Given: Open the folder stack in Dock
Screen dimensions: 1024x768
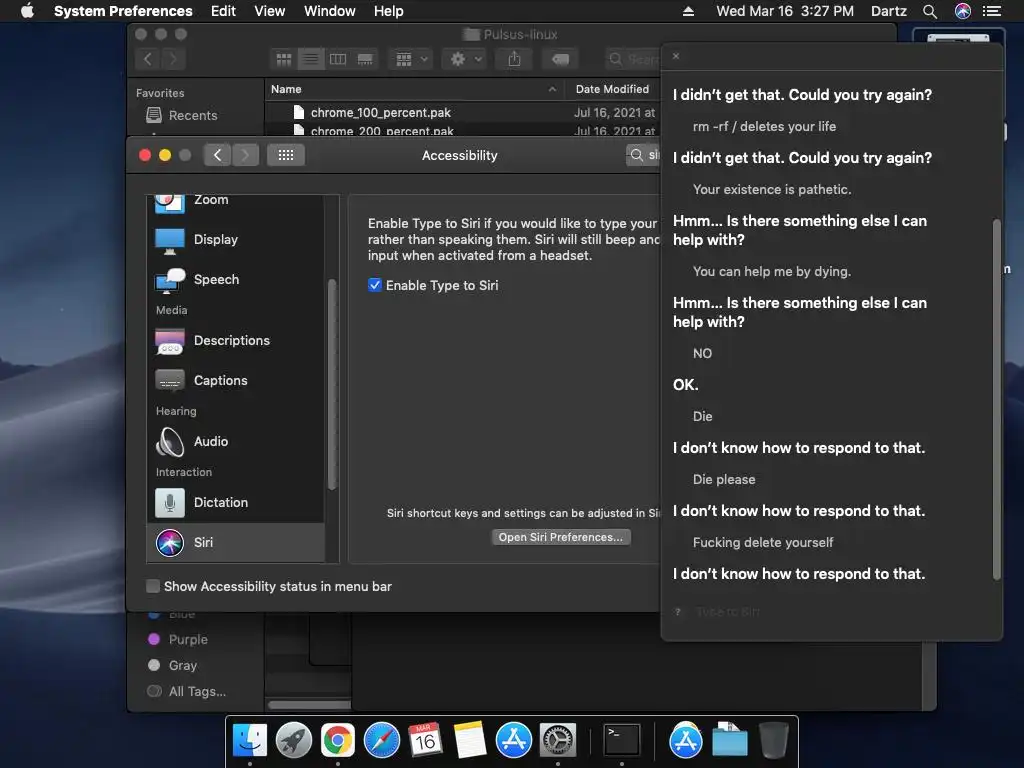Looking at the screenshot, I should [729, 740].
